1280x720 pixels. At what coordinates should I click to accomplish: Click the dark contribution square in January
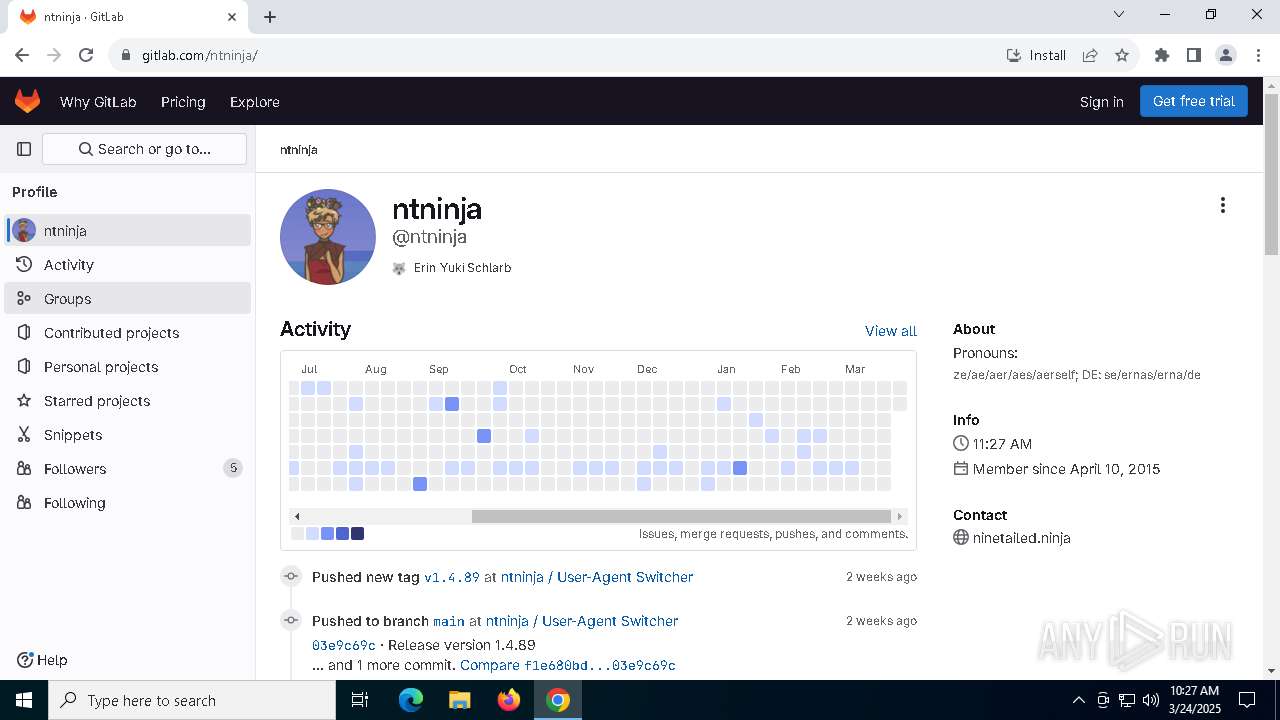point(740,468)
